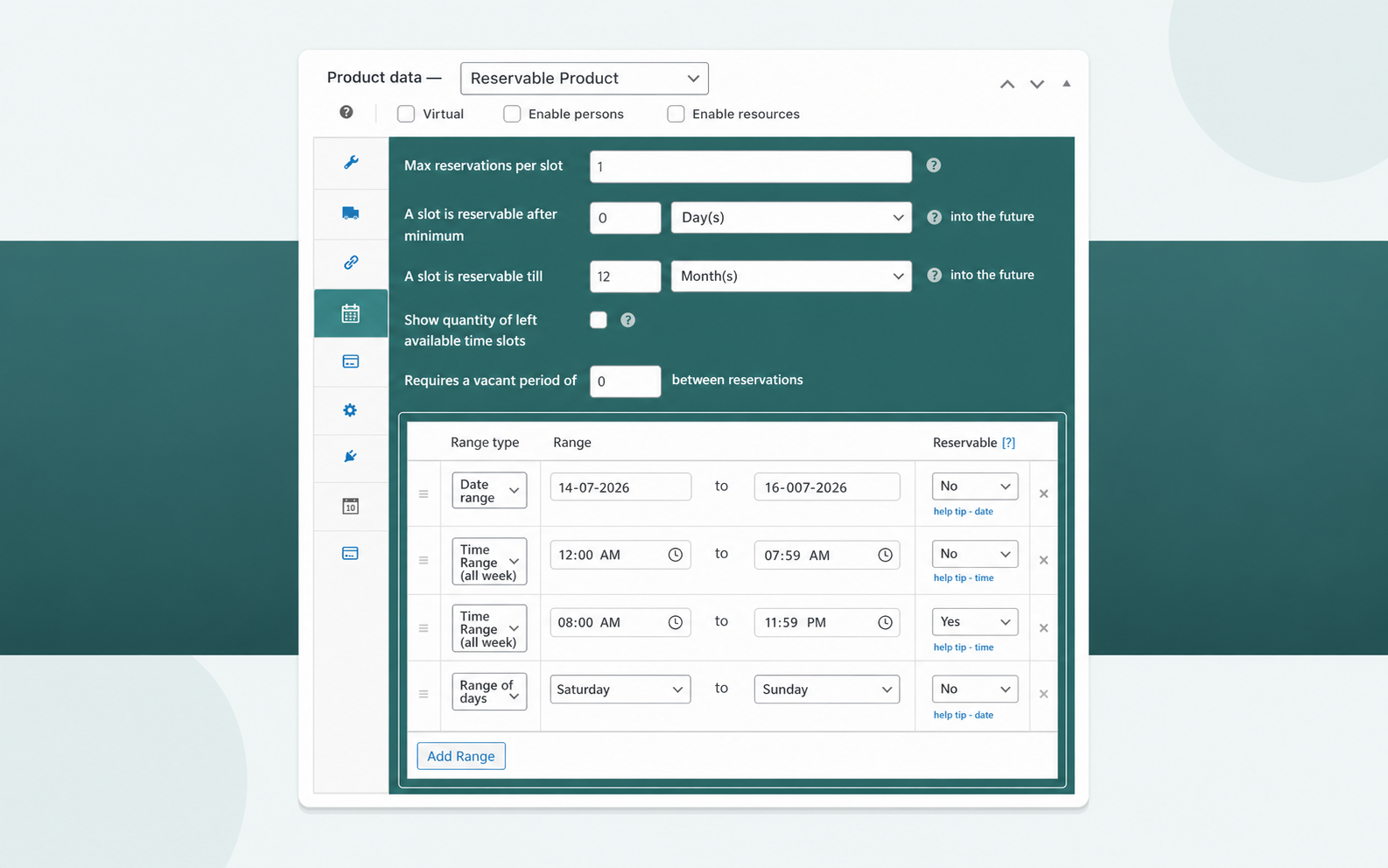Open the Advanced gear tab icon
Image resolution: width=1388 pixels, height=868 pixels.
click(350, 409)
